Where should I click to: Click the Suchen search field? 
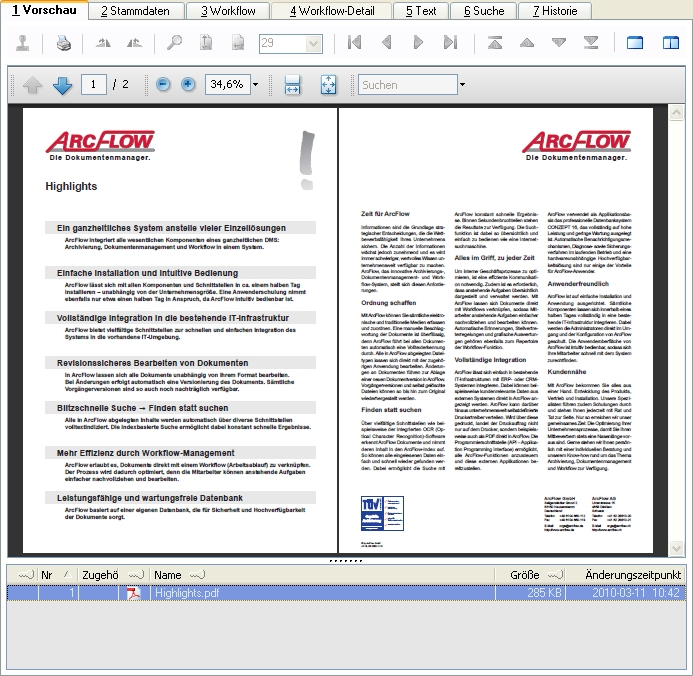tap(407, 84)
